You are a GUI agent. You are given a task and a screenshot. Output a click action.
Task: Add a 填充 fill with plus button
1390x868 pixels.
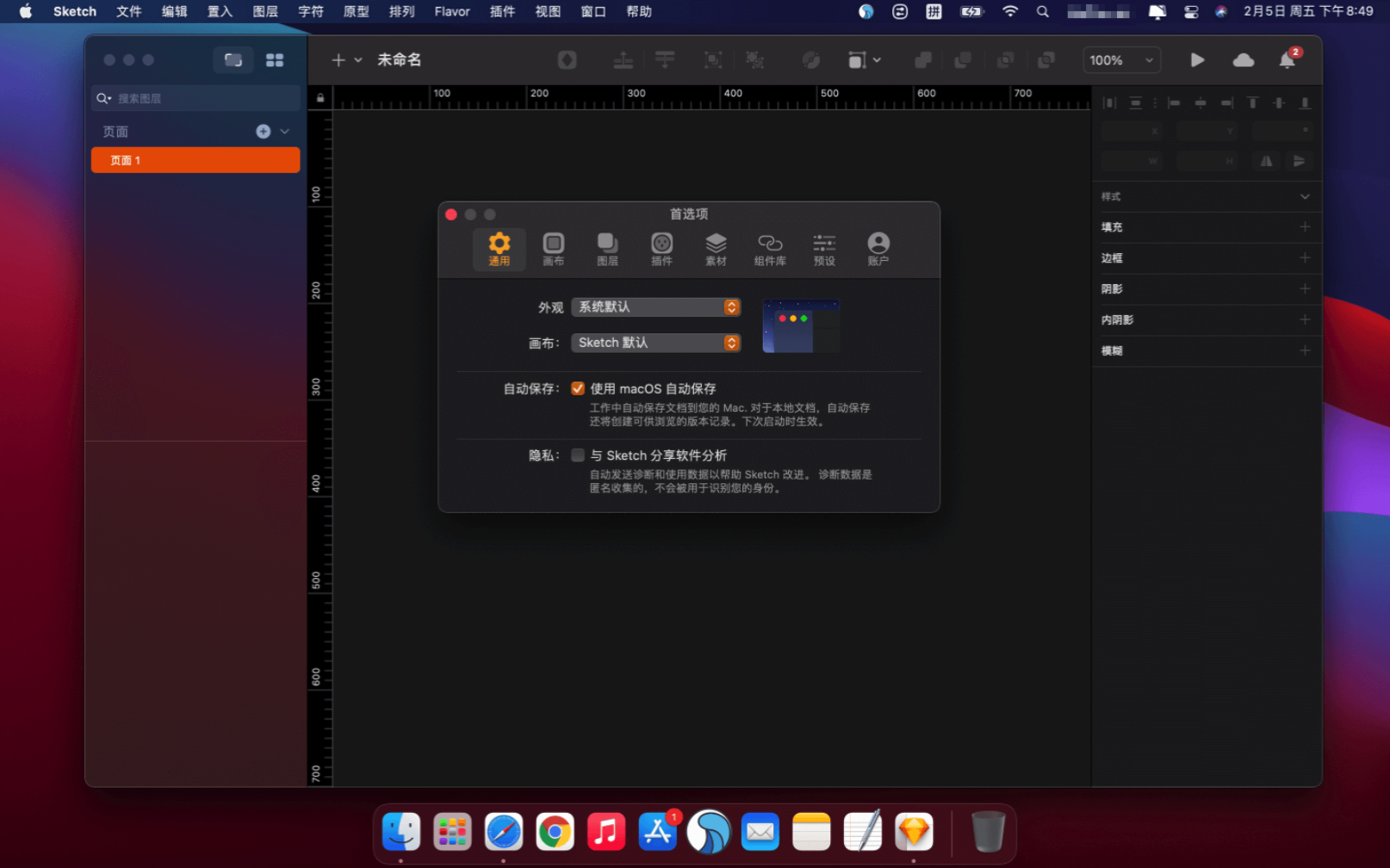click(x=1305, y=227)
